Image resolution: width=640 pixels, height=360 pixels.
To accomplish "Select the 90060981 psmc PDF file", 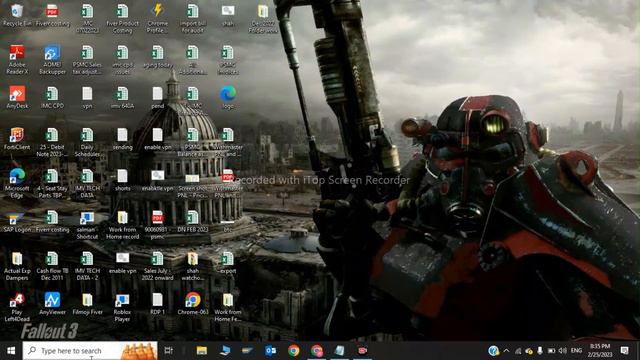I will (x=158, y=224).
